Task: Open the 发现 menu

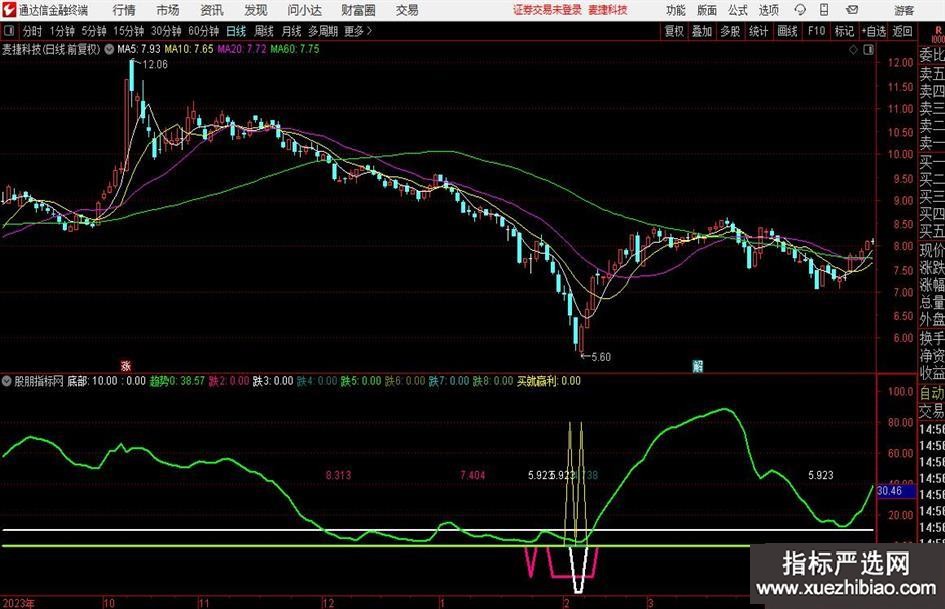Action: point(256,10)
